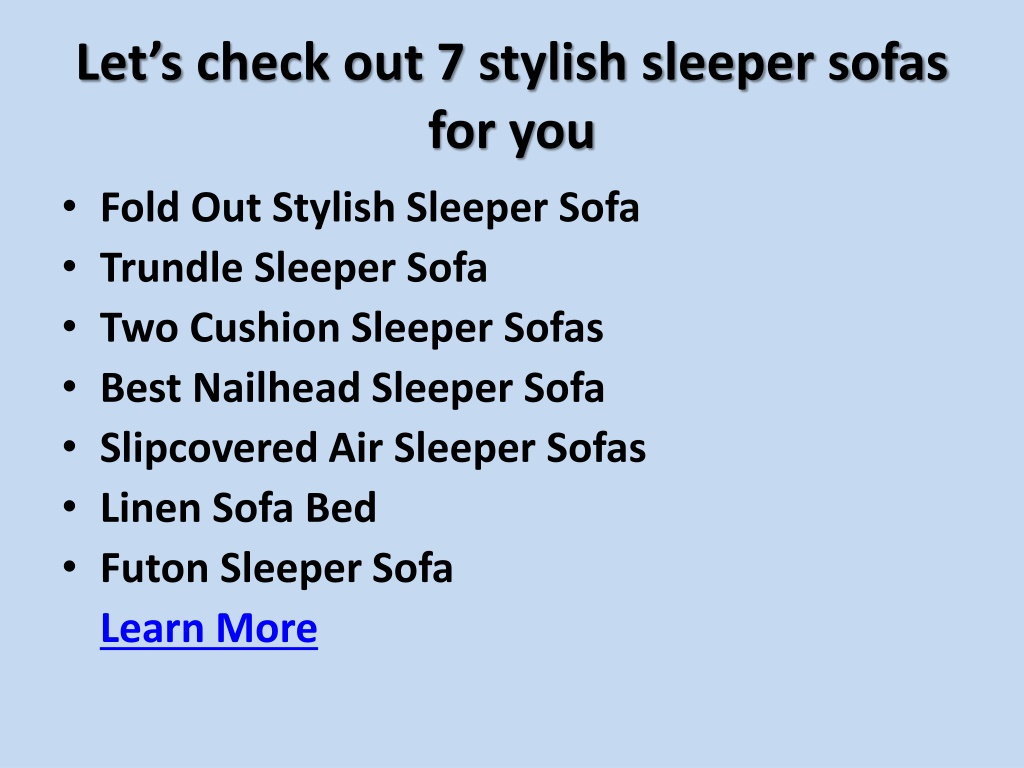Screen dimensions: 1024x768
Task: Select the Futon Sleeper Sofa list item
Action: (276, 569)
